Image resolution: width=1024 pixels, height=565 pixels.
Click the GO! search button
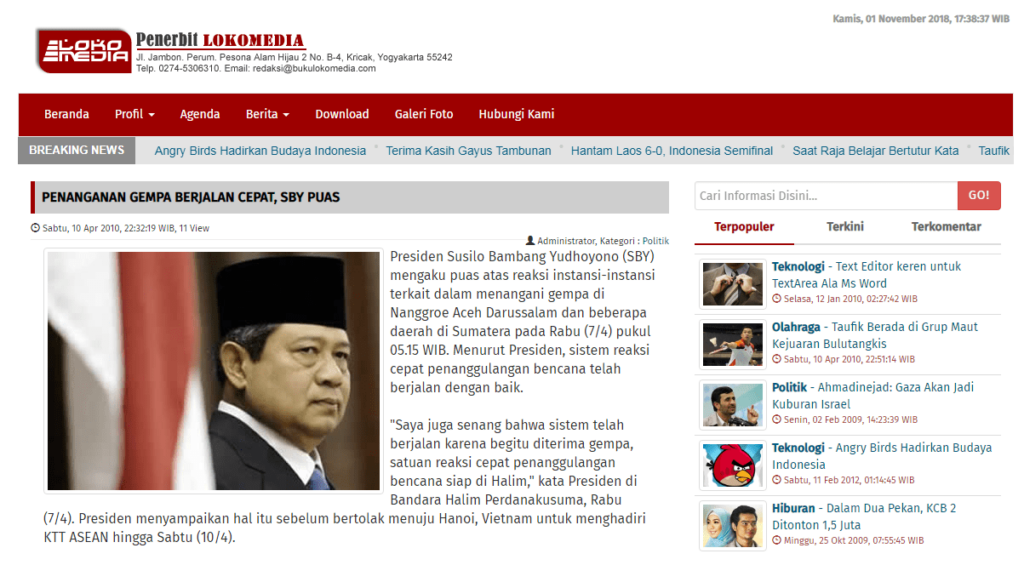978,195
